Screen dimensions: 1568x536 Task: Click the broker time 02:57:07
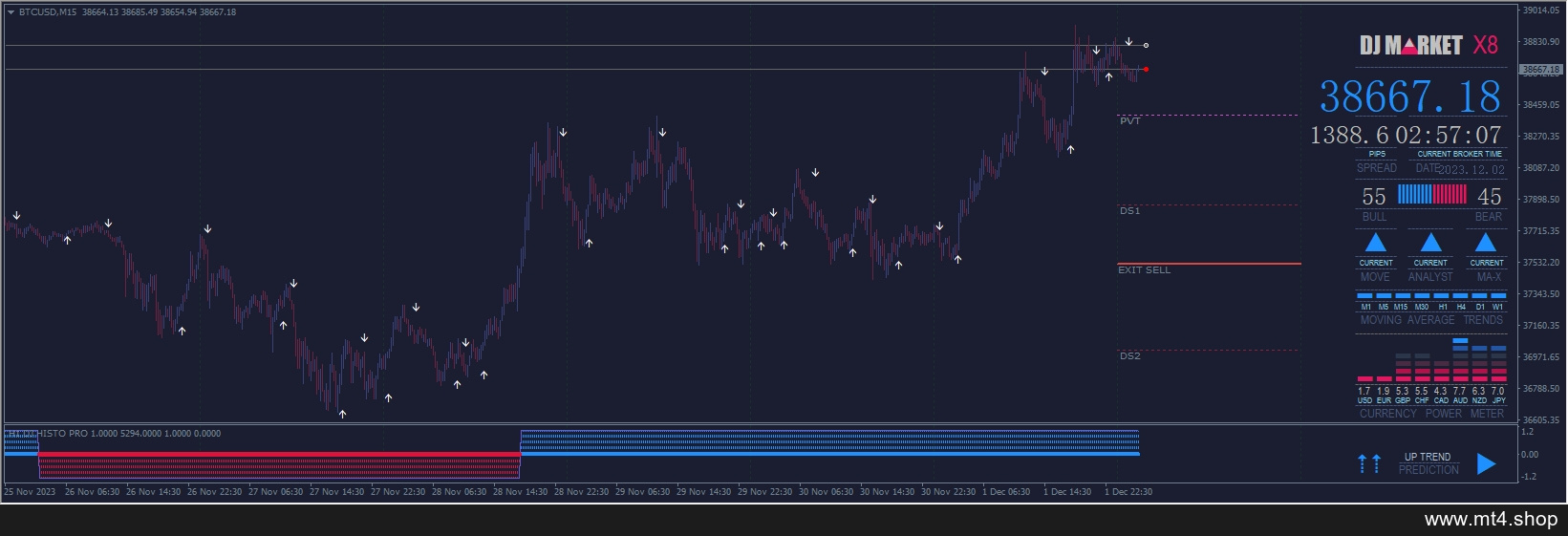click(1449, 135)
